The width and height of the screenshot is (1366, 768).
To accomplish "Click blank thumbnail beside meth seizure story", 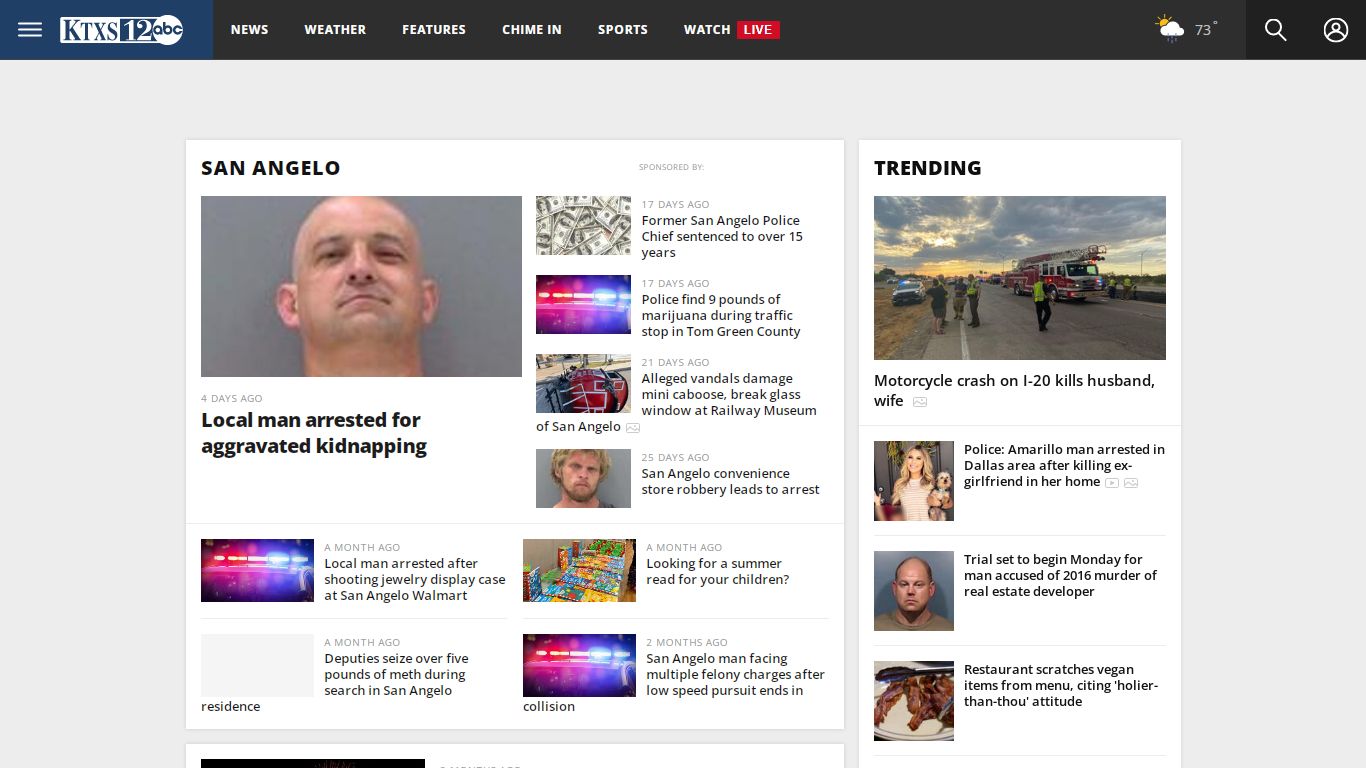I will (x=257, y=665).
